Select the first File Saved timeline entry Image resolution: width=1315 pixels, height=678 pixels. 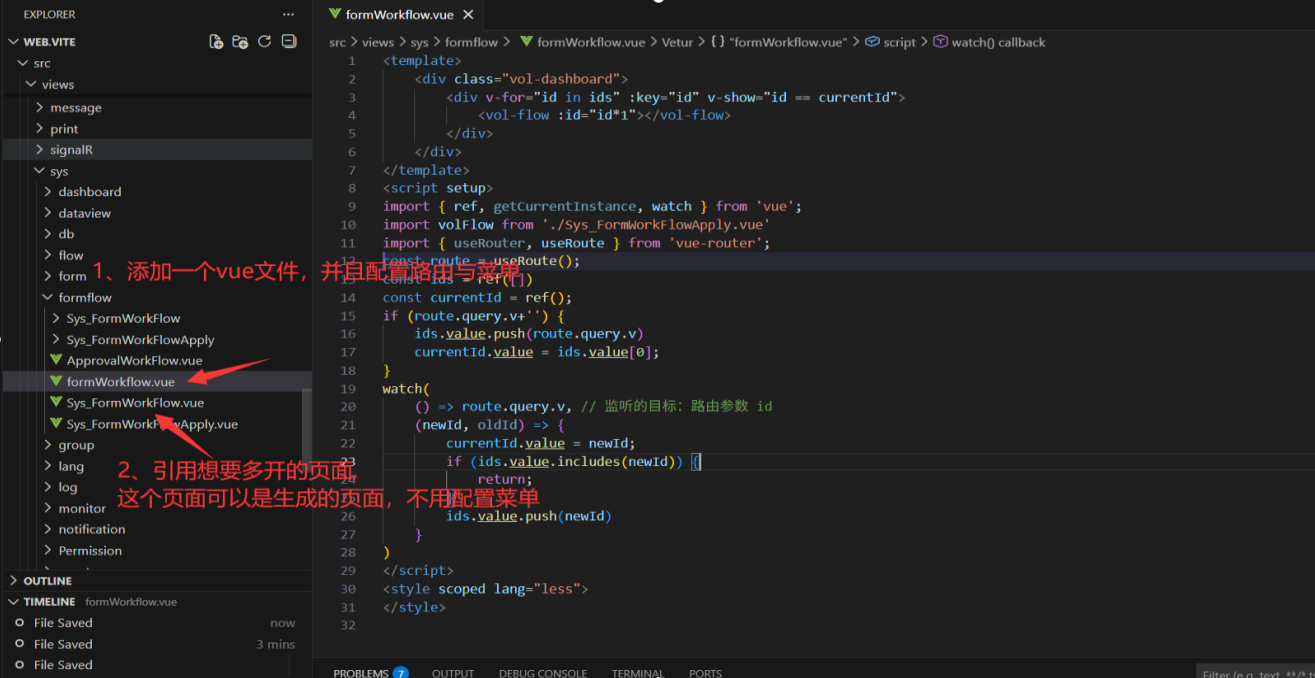[x=63, y=623]
